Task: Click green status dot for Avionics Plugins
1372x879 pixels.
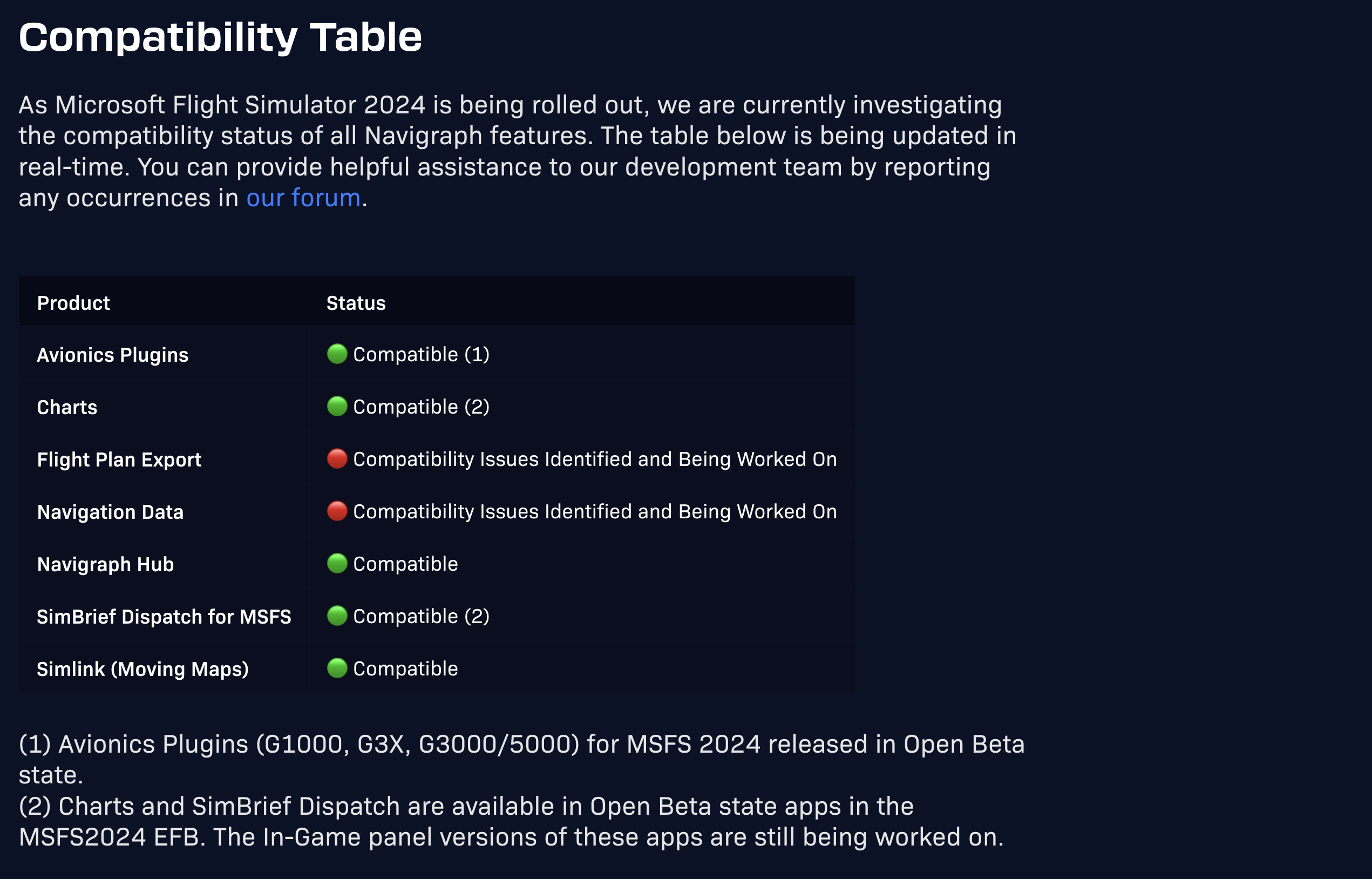Action: (x=337, y=354)
